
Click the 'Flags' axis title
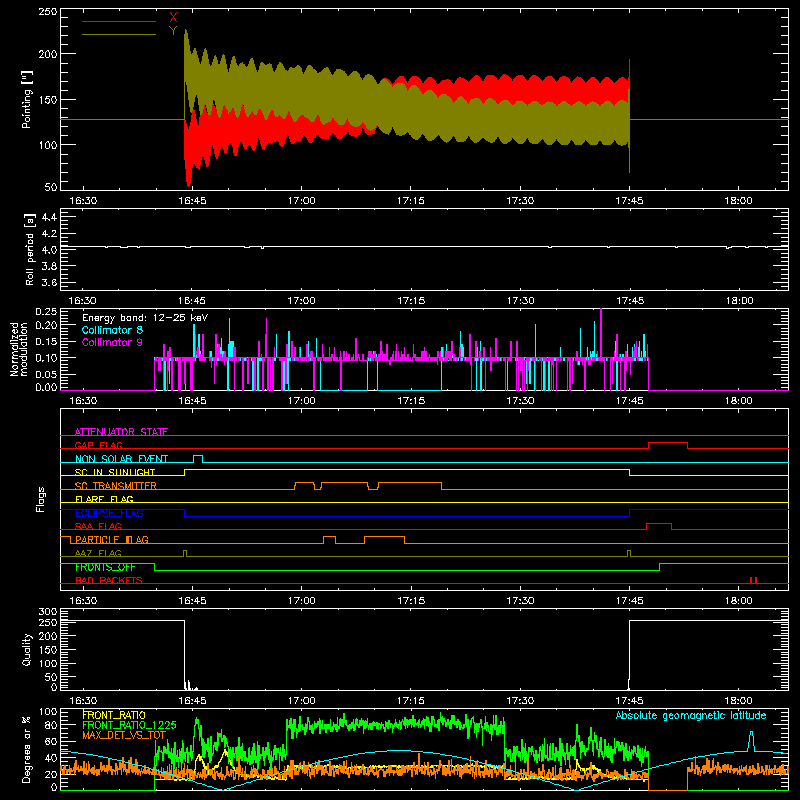coord(40,499)
